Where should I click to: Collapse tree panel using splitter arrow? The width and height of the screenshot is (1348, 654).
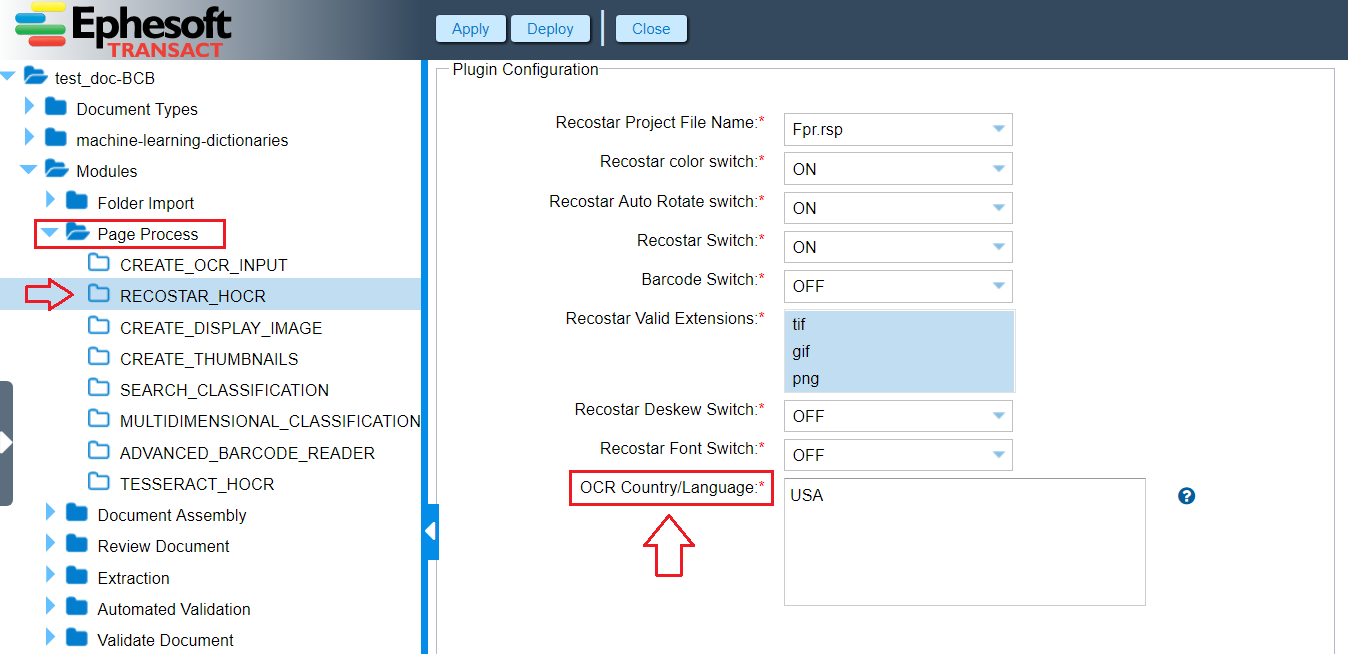pyautogui.click(x=431, y=531)
